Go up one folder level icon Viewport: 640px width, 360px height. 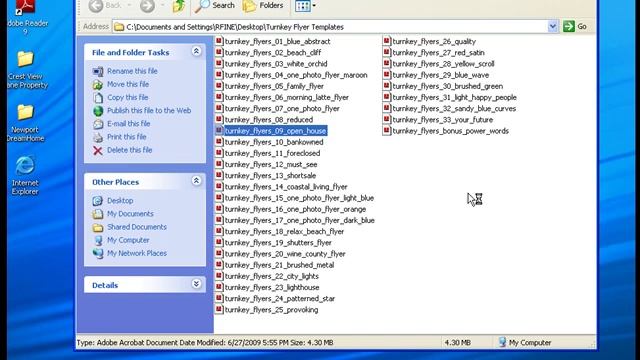(x=179, y=6)
